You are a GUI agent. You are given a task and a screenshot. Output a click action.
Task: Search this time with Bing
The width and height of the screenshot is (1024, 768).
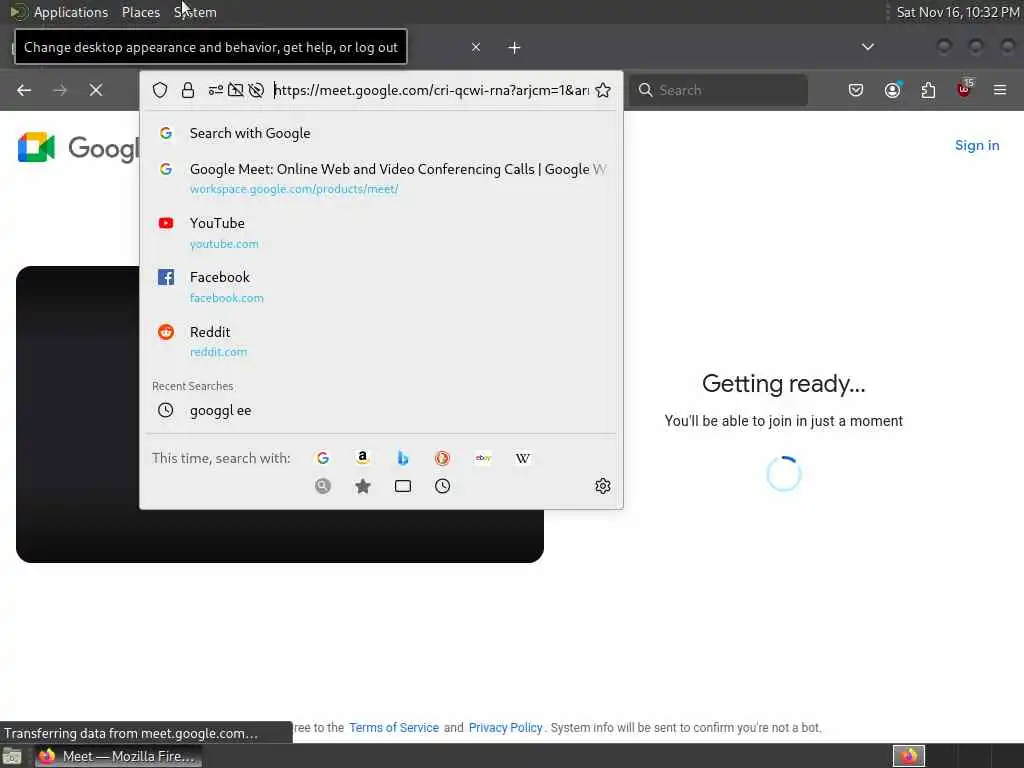[x=403, y=458]
